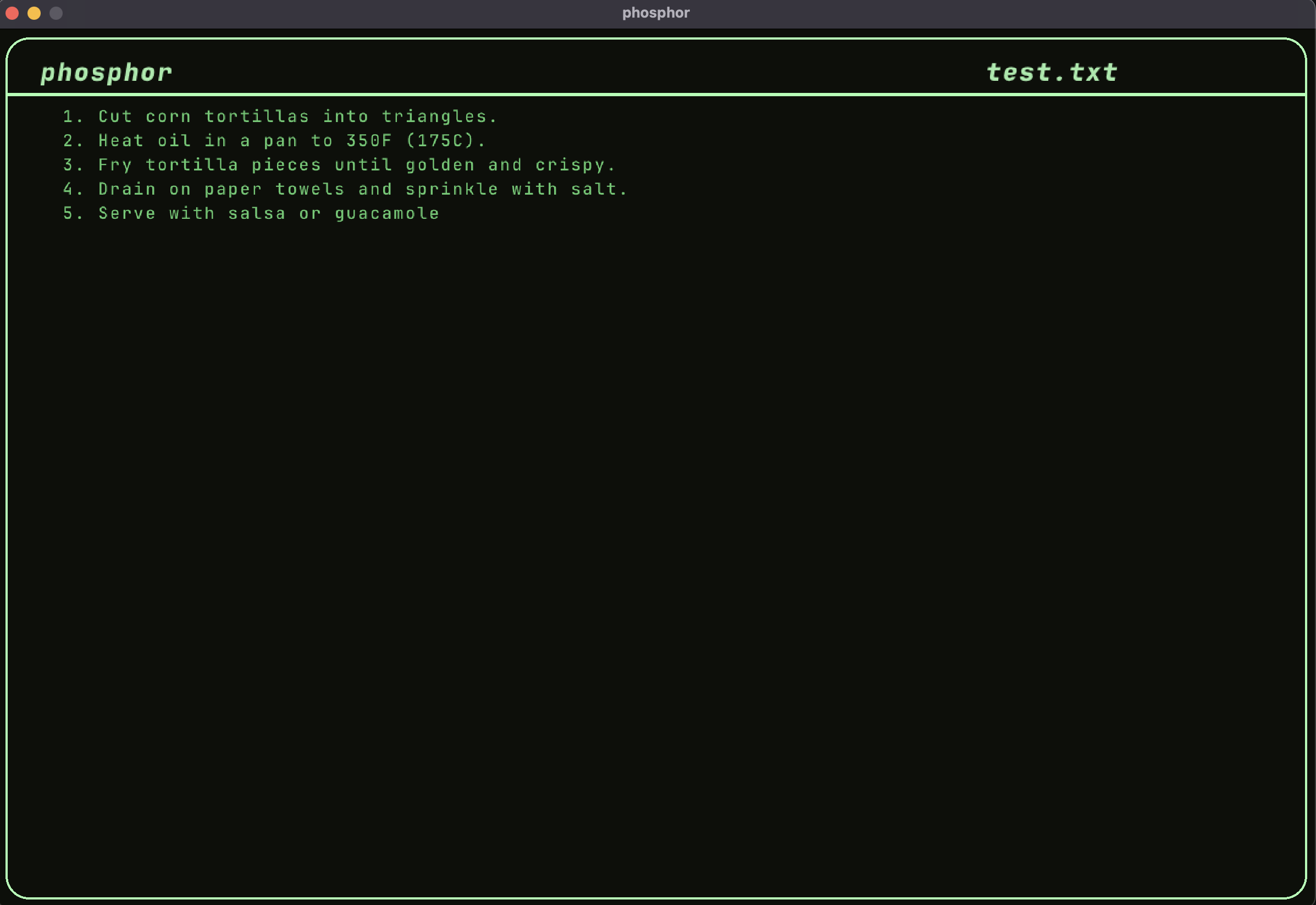The image size is (1316, 905).
Task: Click the gray disabled zoom button
Action: click(56, 13)
